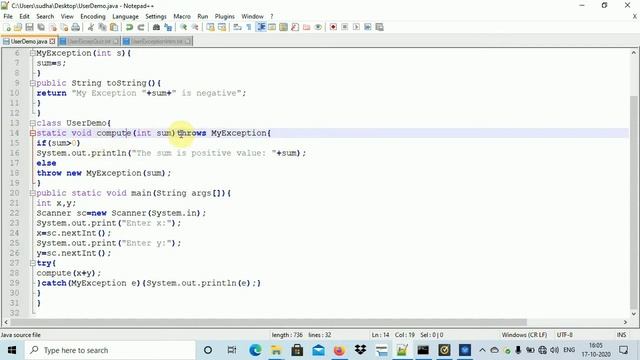
Task: Save the file using the Save icon
Action: (29, 27)
